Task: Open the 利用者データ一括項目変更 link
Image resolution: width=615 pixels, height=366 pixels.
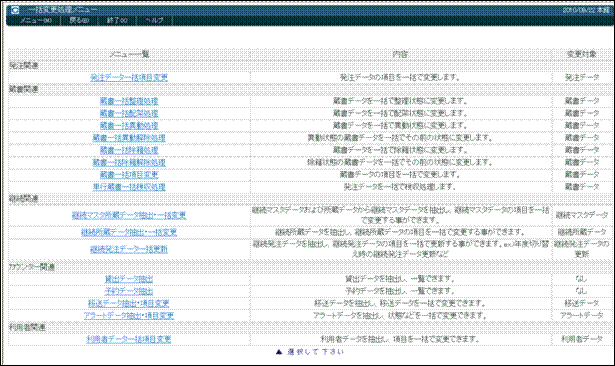Action: coord(129,339)
